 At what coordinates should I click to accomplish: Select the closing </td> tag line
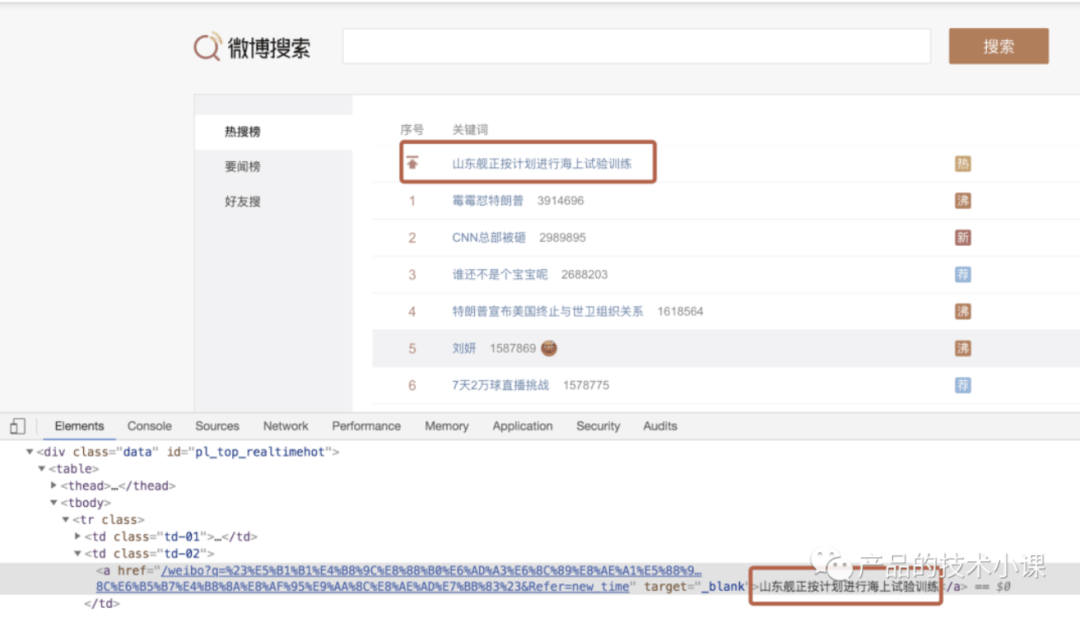102,604
